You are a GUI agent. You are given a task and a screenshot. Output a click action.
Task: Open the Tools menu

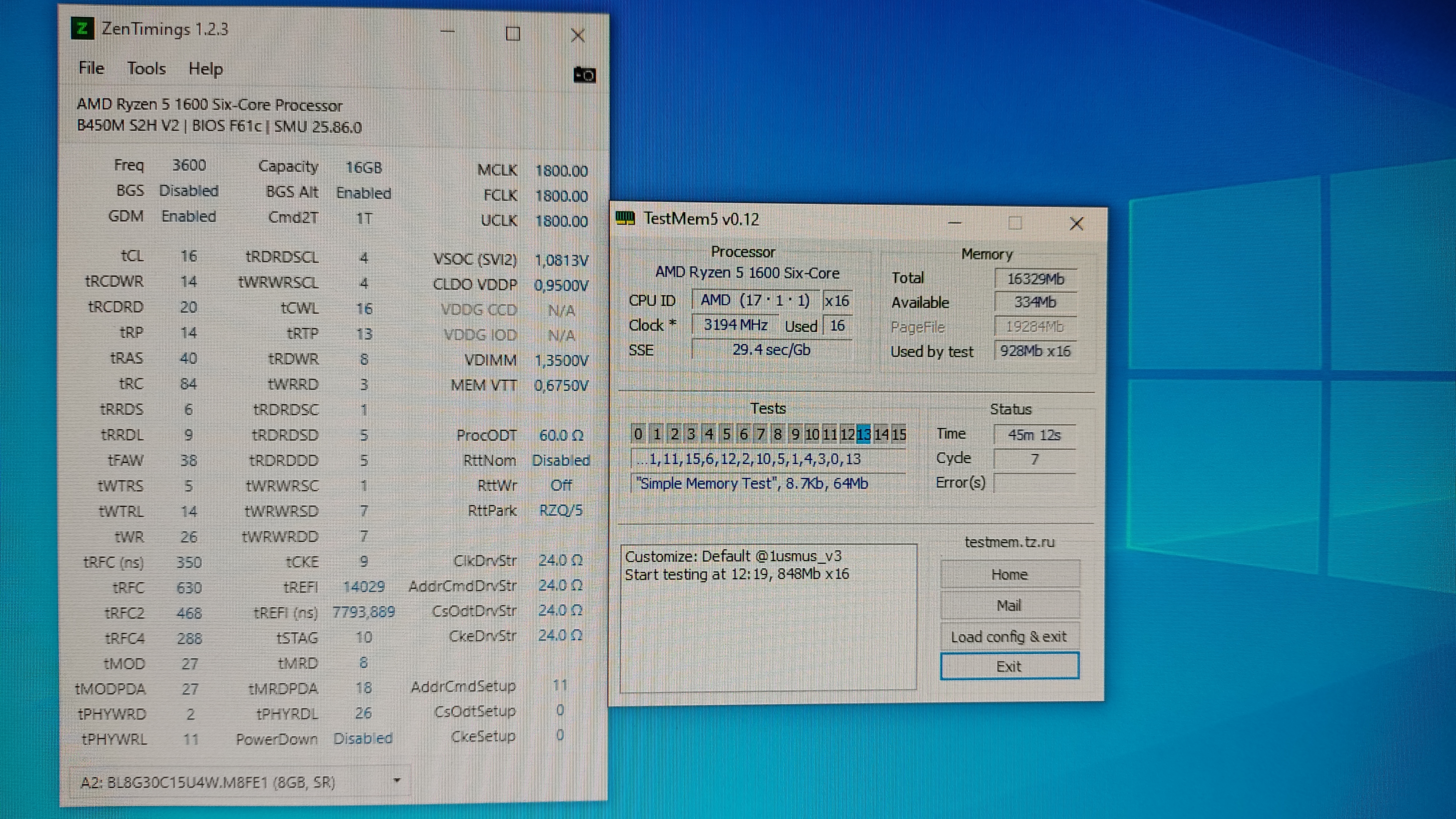click(x=146, y=68)
